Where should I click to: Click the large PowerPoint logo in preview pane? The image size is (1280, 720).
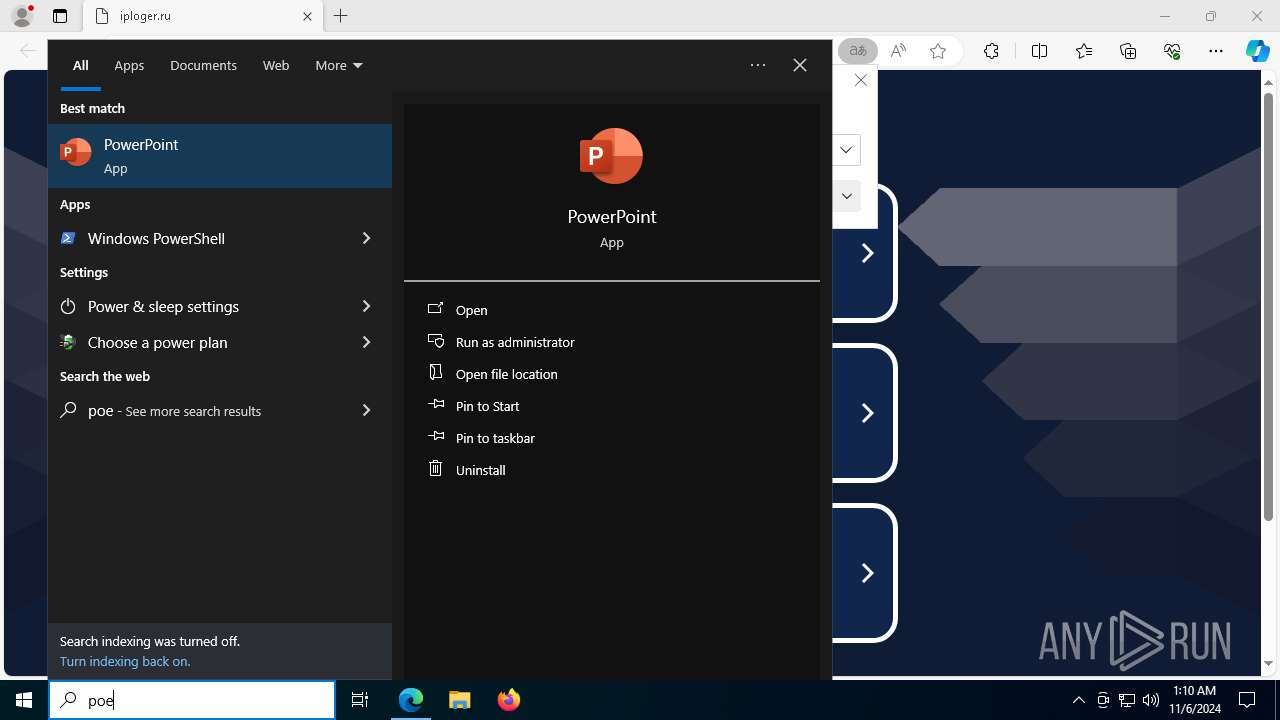coord(611,156)
